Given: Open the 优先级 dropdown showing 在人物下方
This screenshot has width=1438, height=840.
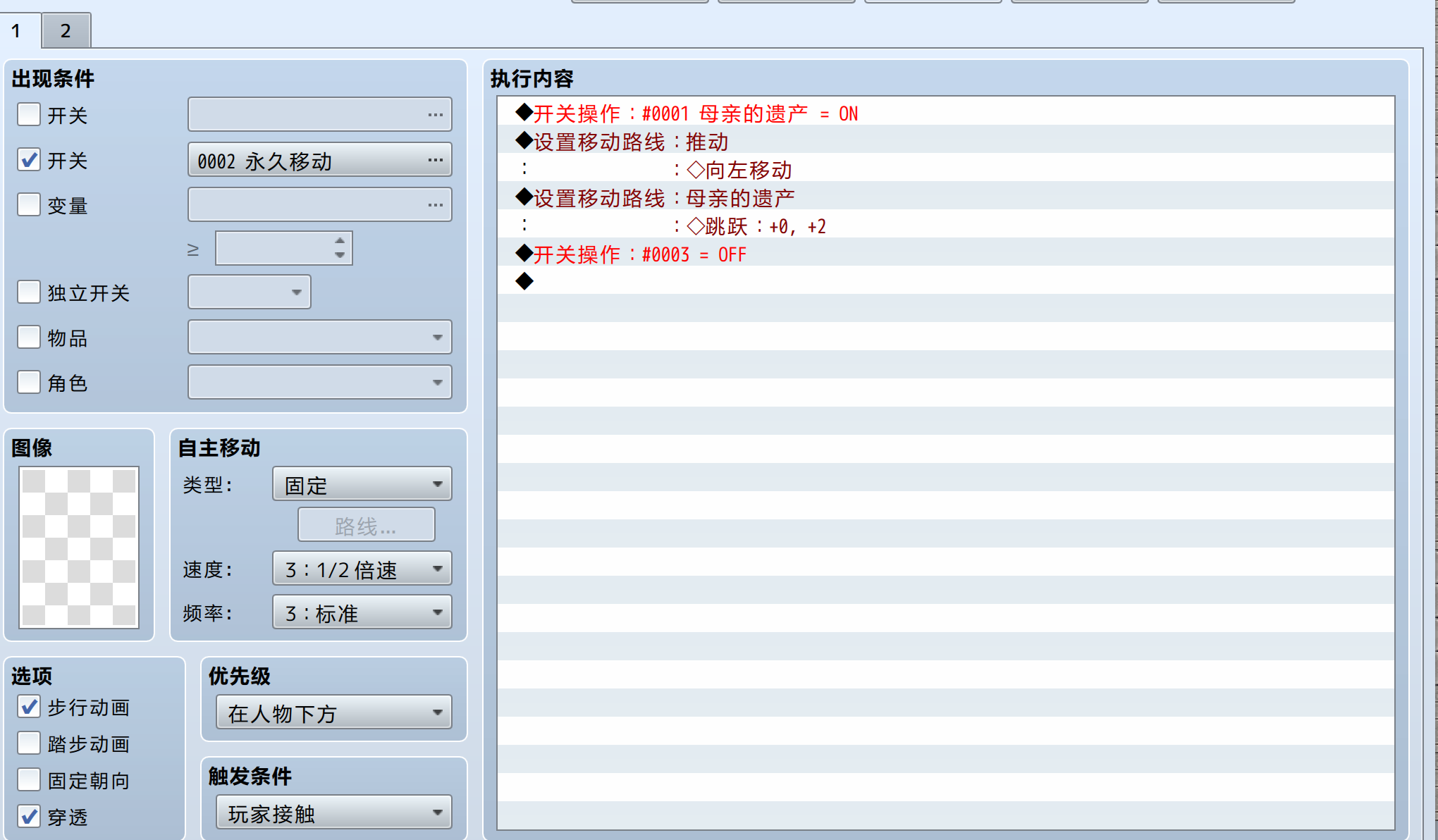Looking at the screenshot, I should (x=333, y=712).
